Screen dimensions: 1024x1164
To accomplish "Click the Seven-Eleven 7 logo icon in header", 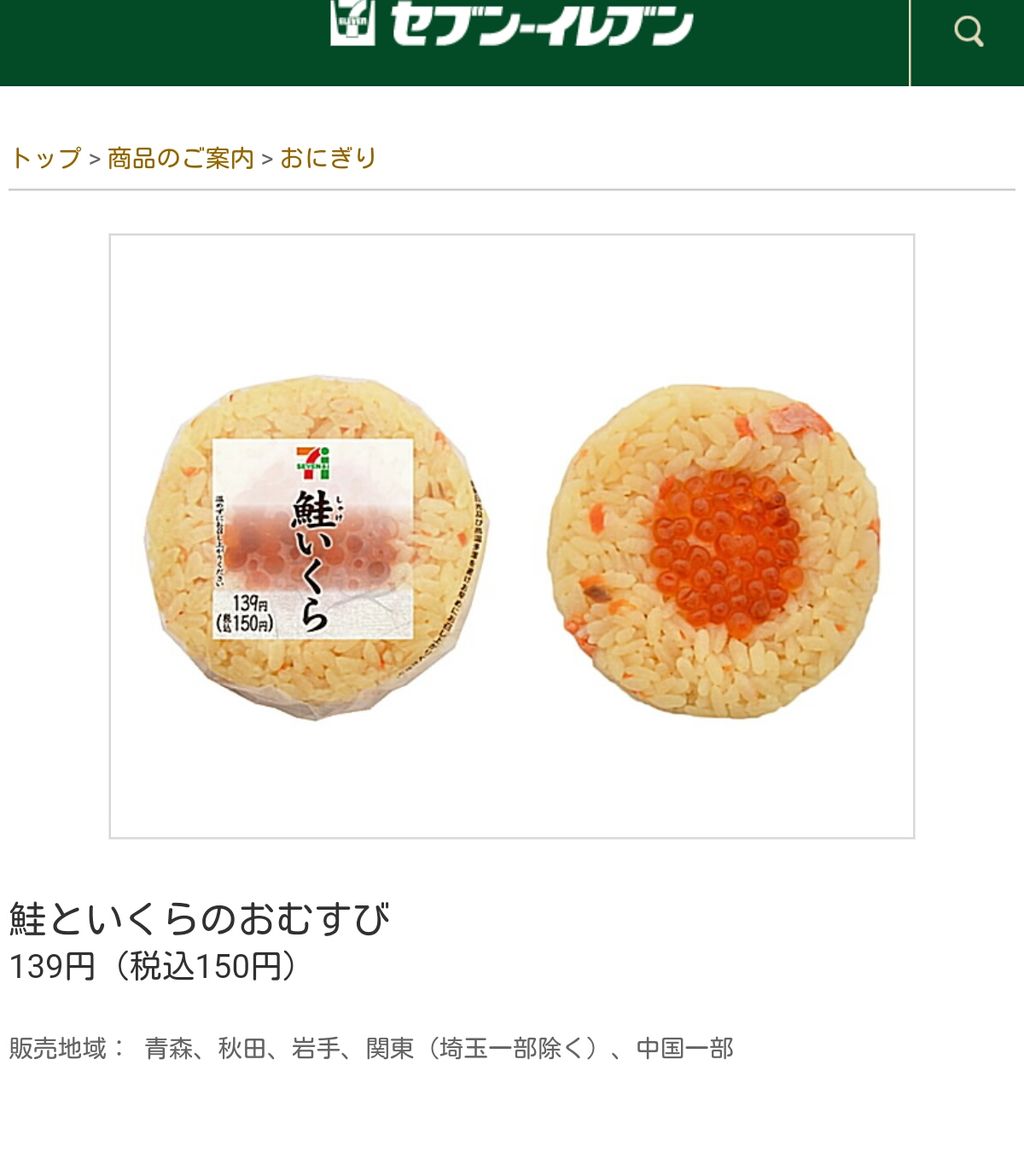I will (352, 22).
